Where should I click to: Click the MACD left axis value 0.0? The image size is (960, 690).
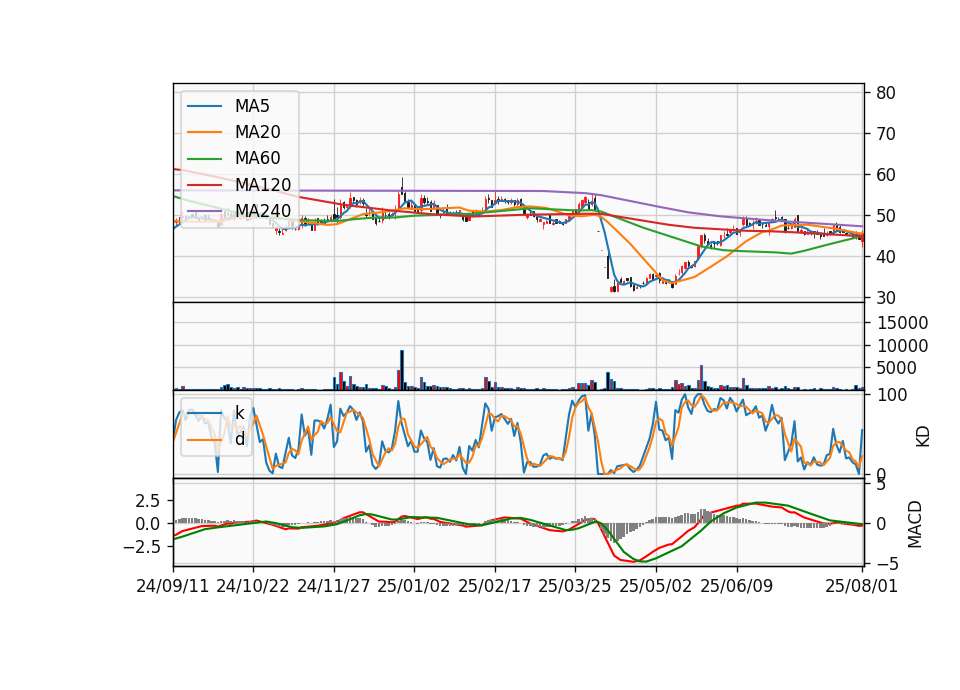click(148, 524)
